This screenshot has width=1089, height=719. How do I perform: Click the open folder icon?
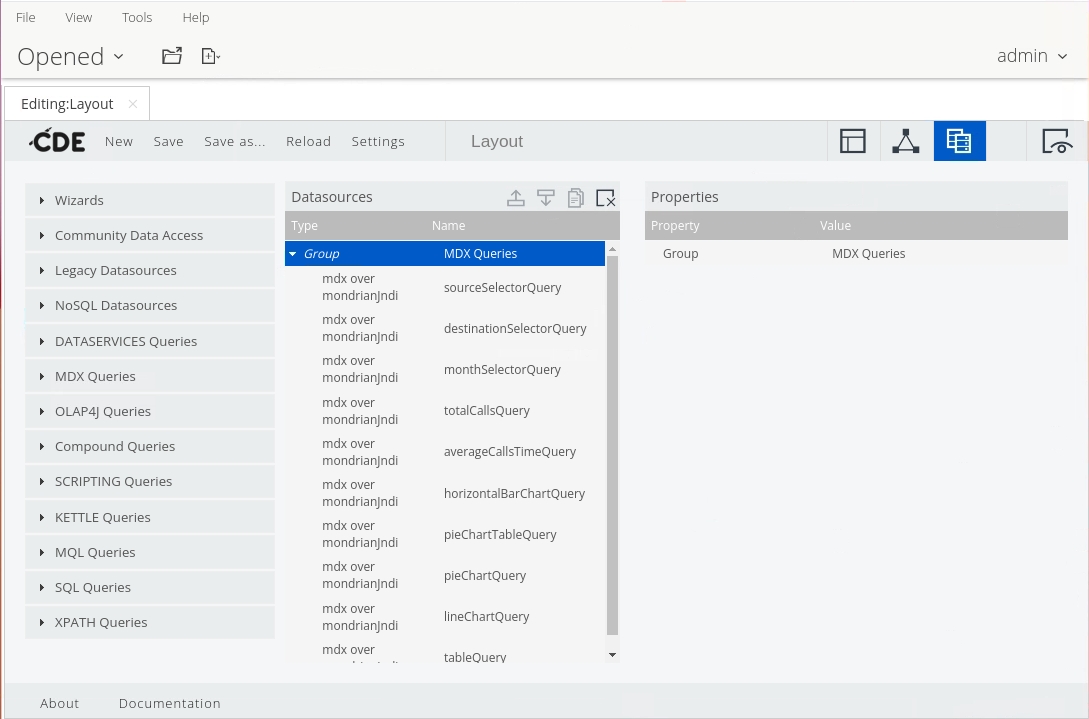pos(172,56)
